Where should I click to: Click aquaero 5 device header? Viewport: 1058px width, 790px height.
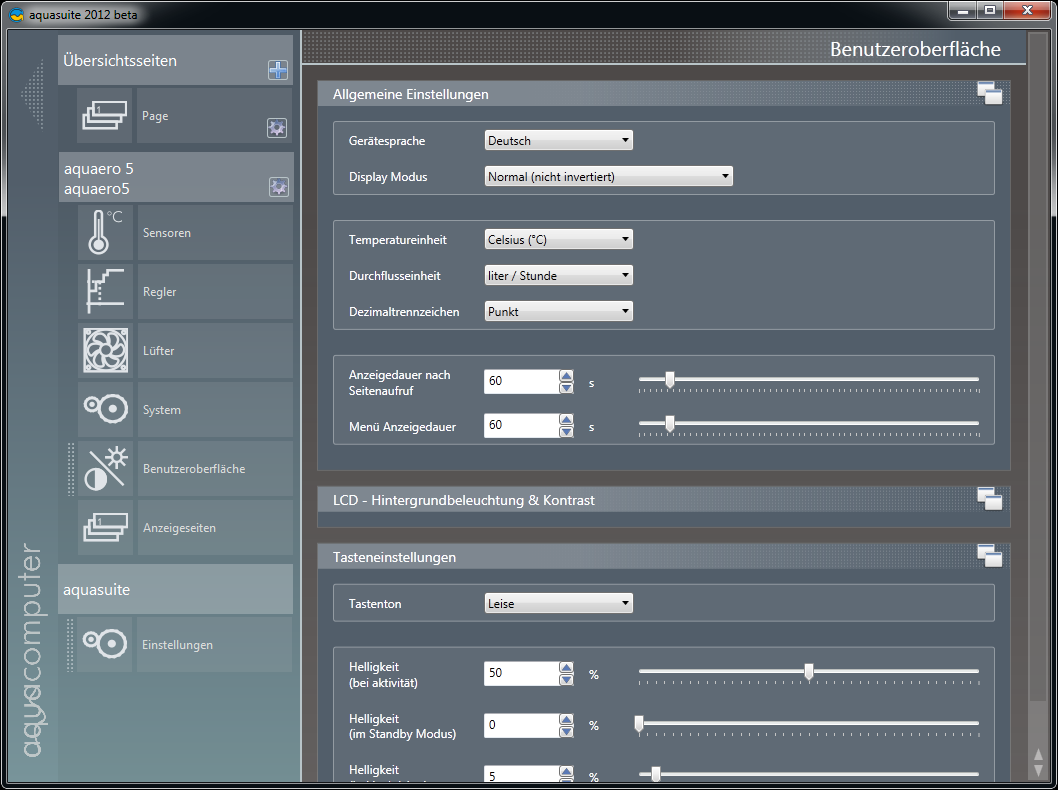[x=176, y=177]
